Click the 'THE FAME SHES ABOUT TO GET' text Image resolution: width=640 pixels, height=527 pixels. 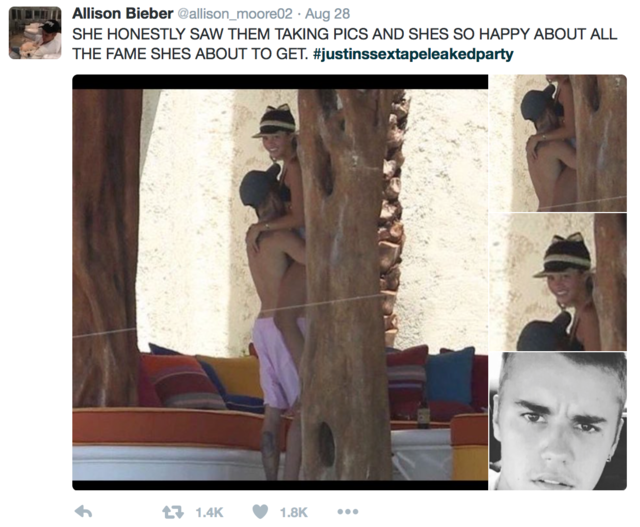pyautogui.click(x=190, y=54)
